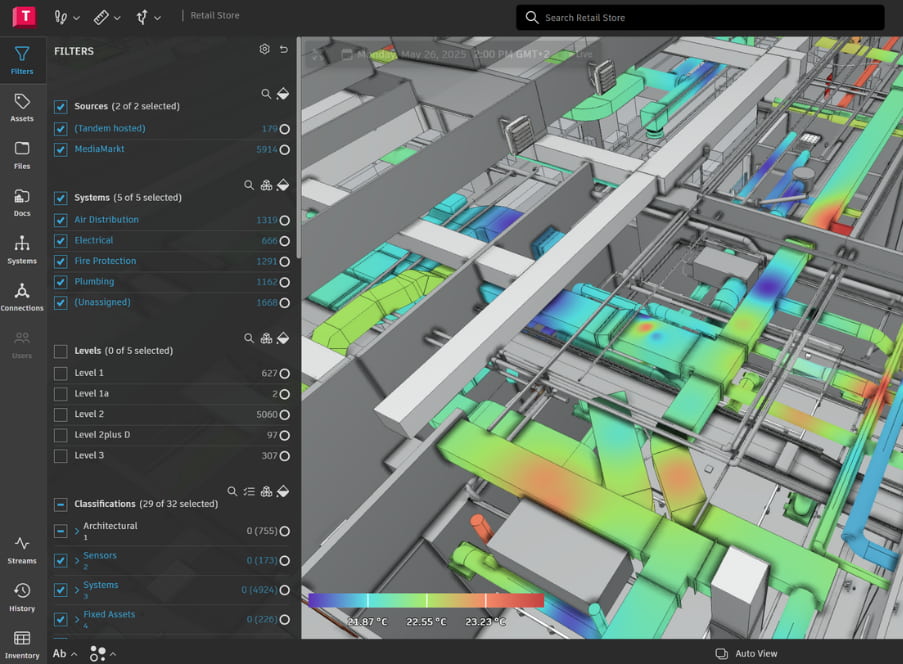Click the temperature heatmap color gradient bar
The image size is (903, 664).
pos(426,600)
